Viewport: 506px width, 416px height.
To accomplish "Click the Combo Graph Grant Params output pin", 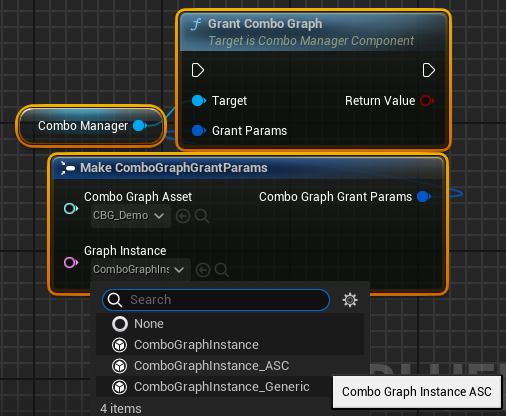I will tap(424, 197).
